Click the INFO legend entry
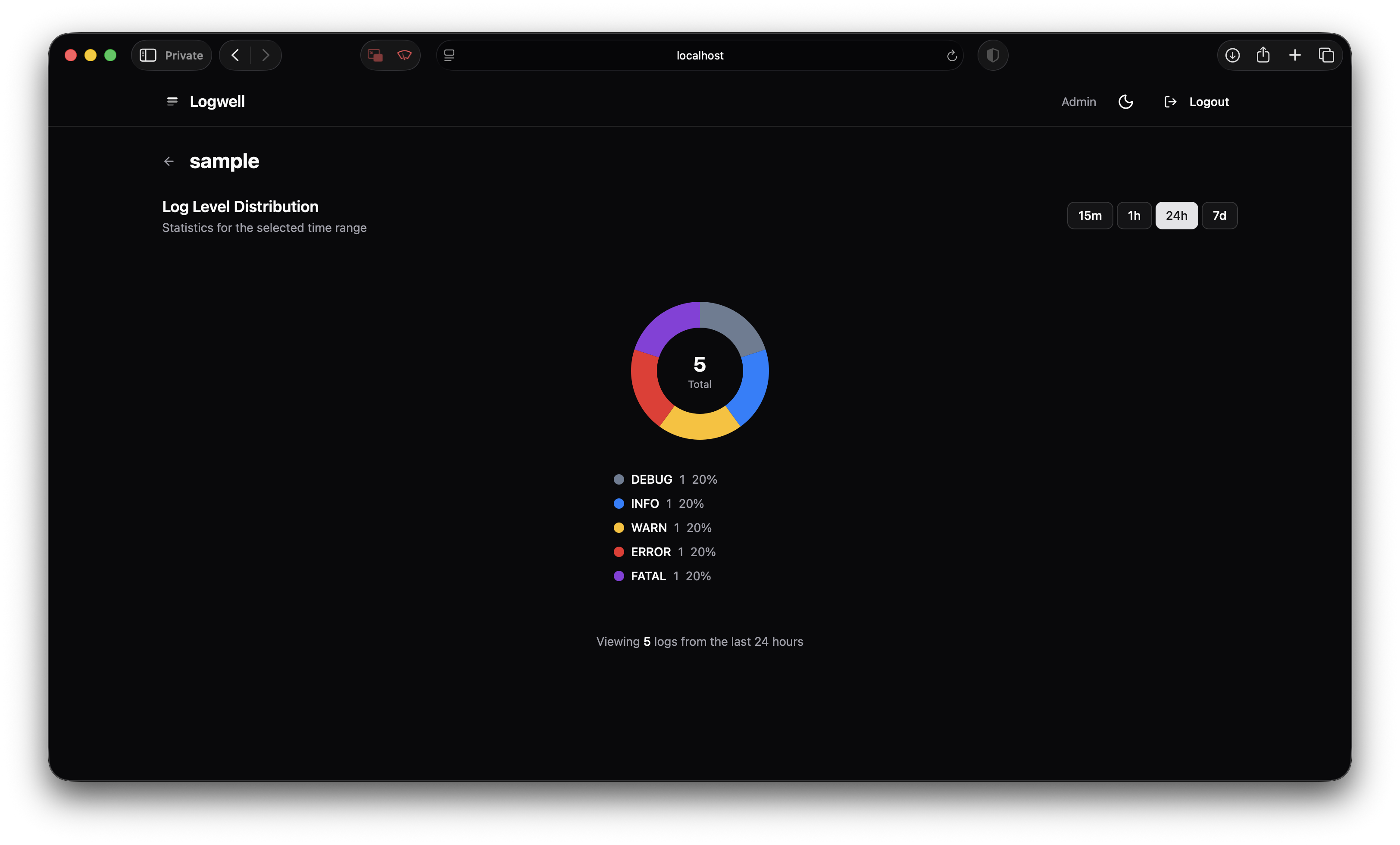The height and width of the screenshot is (845, 1400). point(644,504)
